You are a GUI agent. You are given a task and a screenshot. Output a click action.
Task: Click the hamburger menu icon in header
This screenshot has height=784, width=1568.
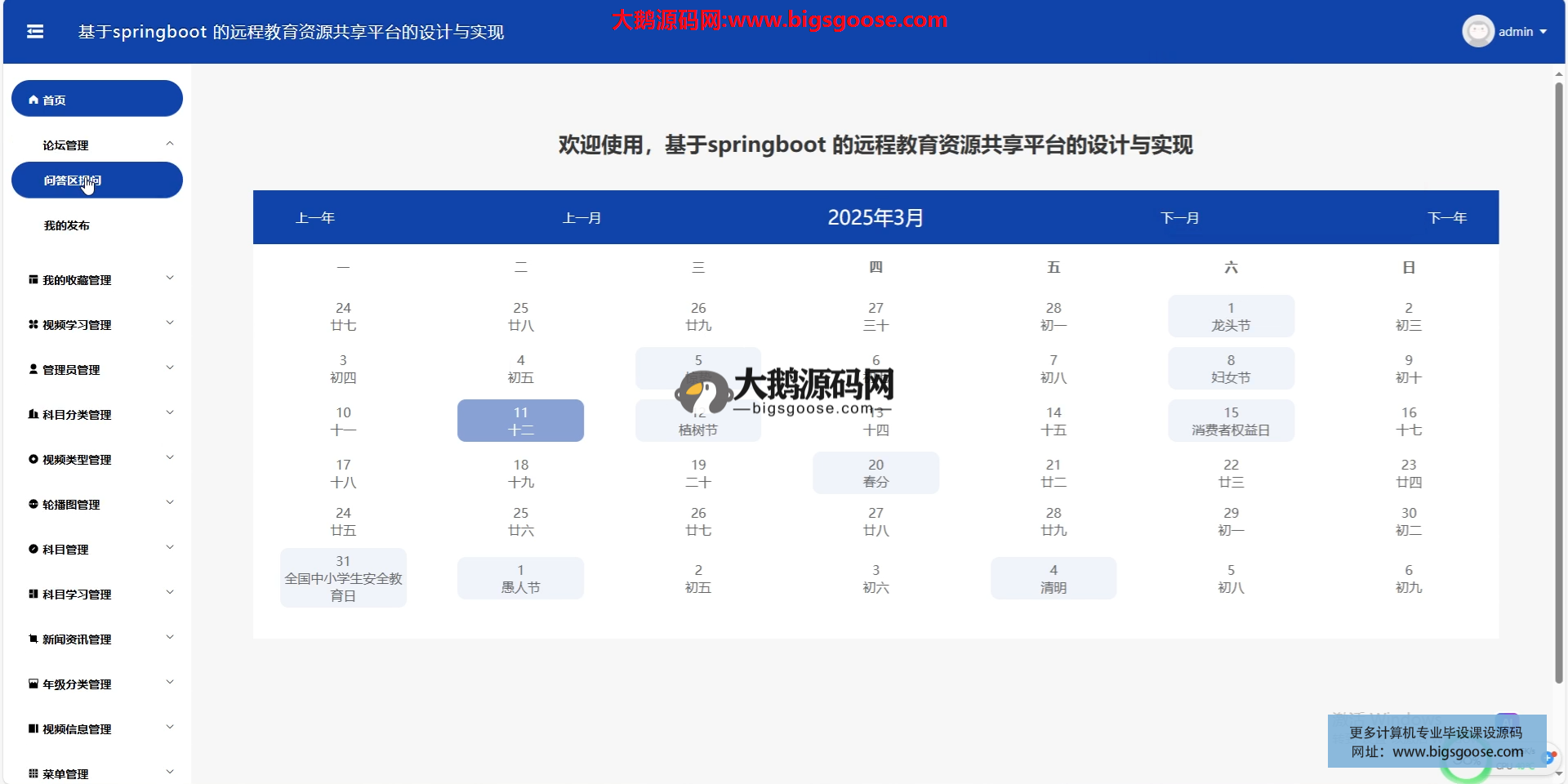click(x=35, y=32)
